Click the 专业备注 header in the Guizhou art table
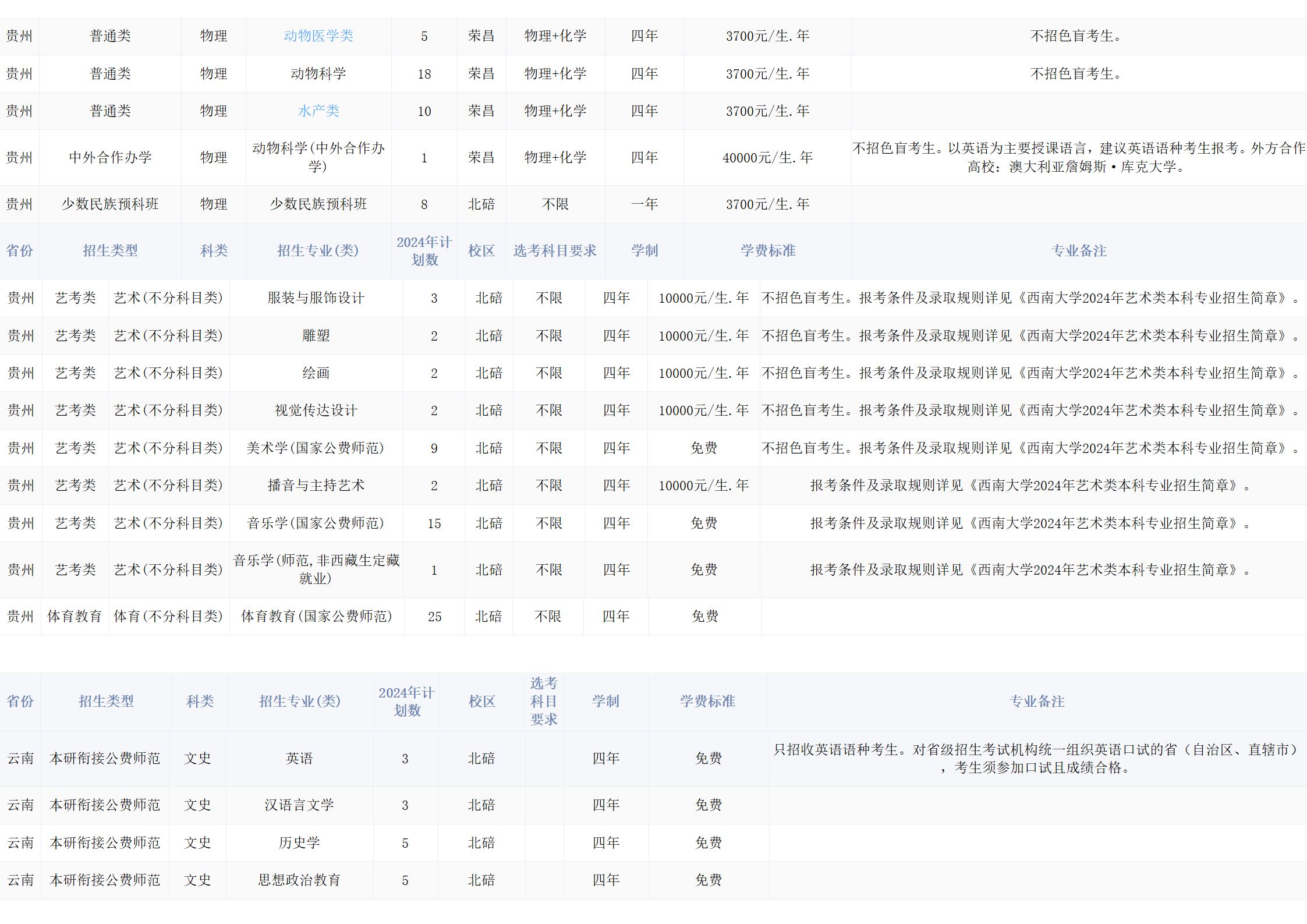The image size is (1307, 924). point(1079,251)
